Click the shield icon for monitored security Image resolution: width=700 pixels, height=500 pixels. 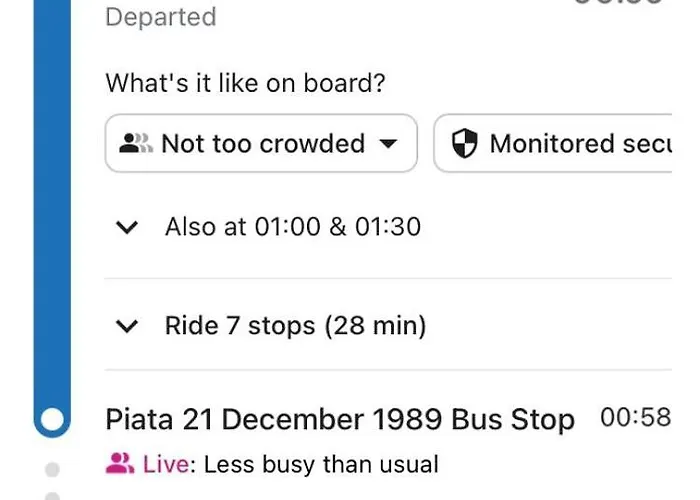pos(465,144)
